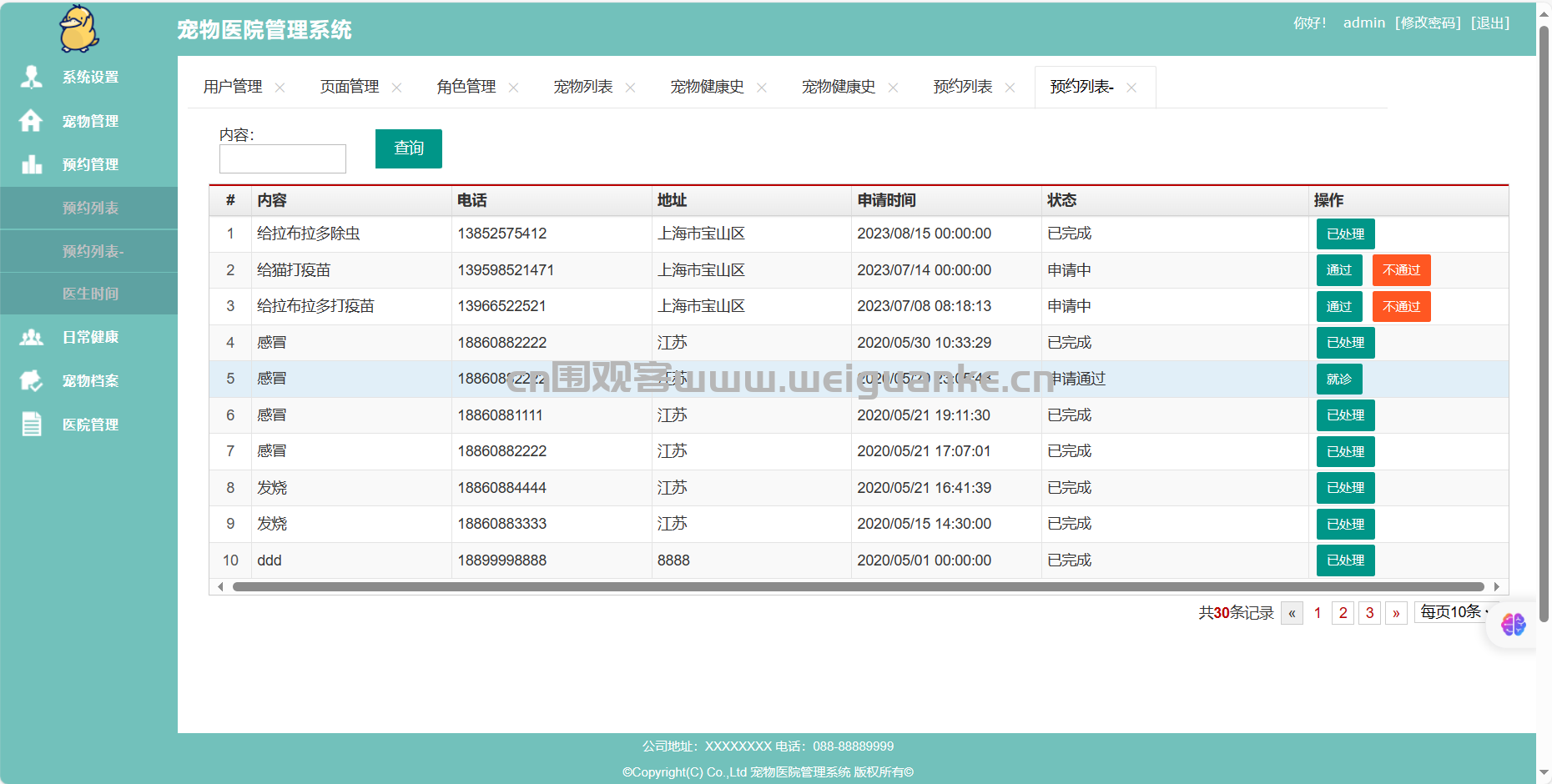Close the 角色管理 tab
This screenshot has height=784, width=1552.
click(513, 88)
